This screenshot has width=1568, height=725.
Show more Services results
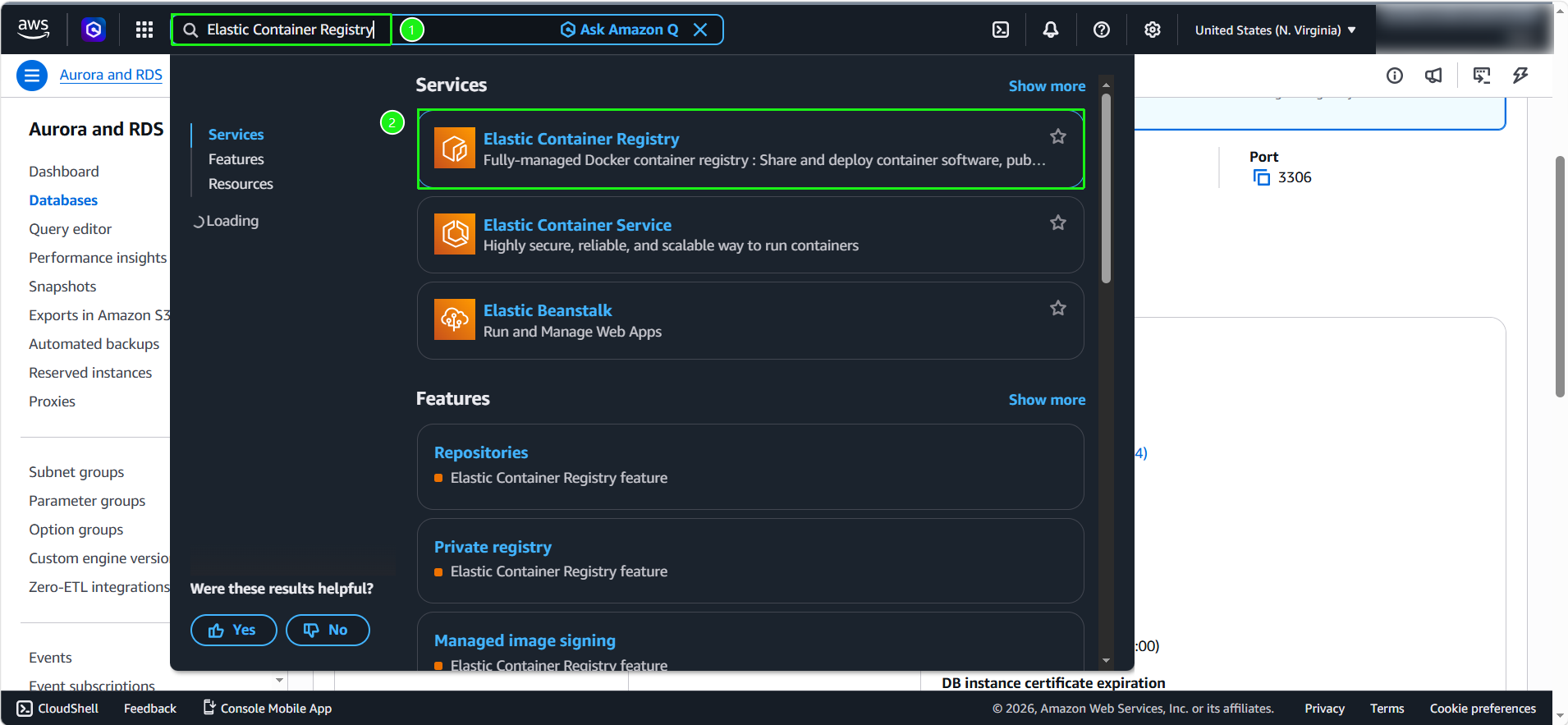tap(1047, 86)
